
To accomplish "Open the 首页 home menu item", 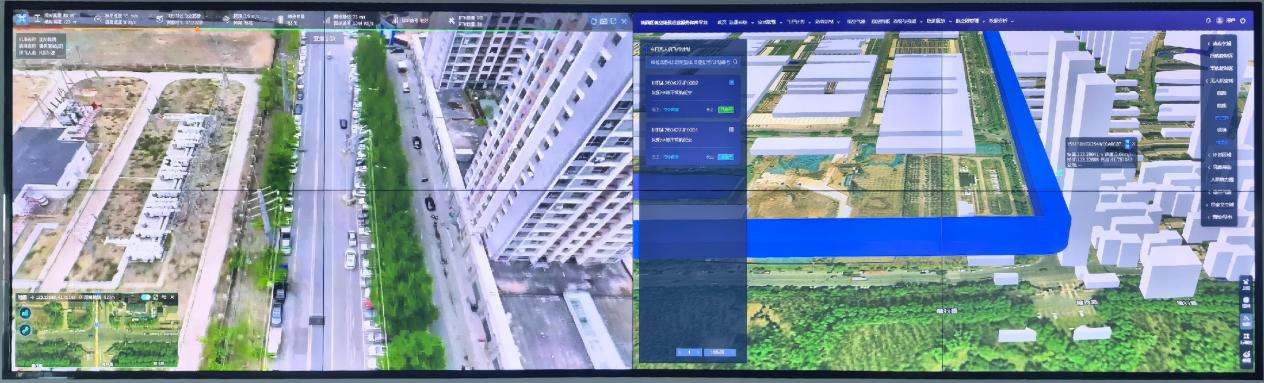I will click(x=721, y=21).
